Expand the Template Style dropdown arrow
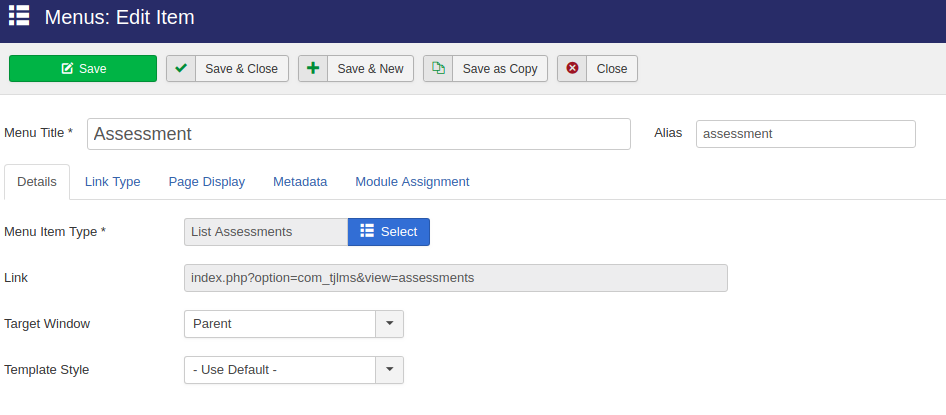This screenshot has height=415, width=946. point(389,370)
